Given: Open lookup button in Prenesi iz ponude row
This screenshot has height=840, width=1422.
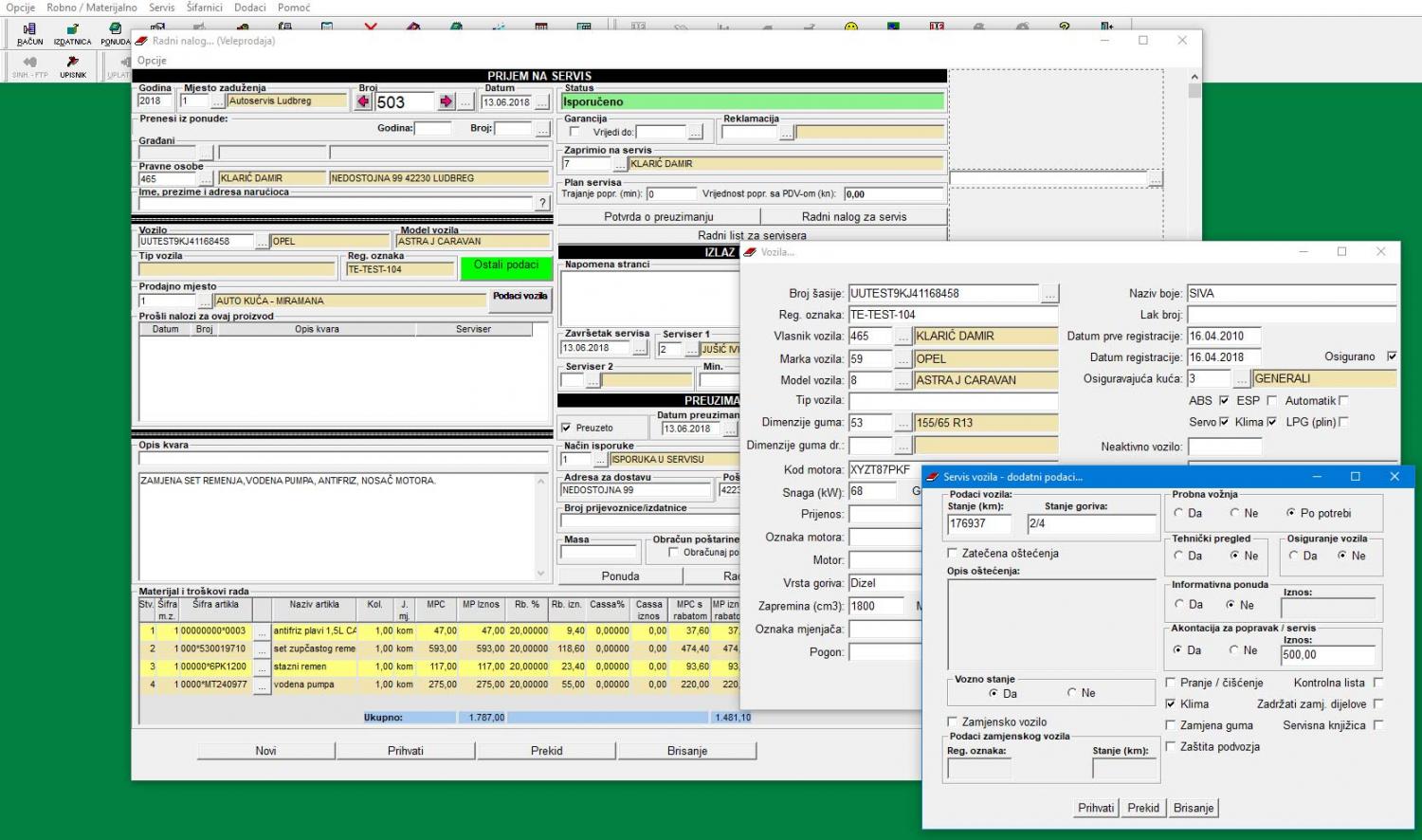Looking at the screenshot, I should [x=542, y=128].
